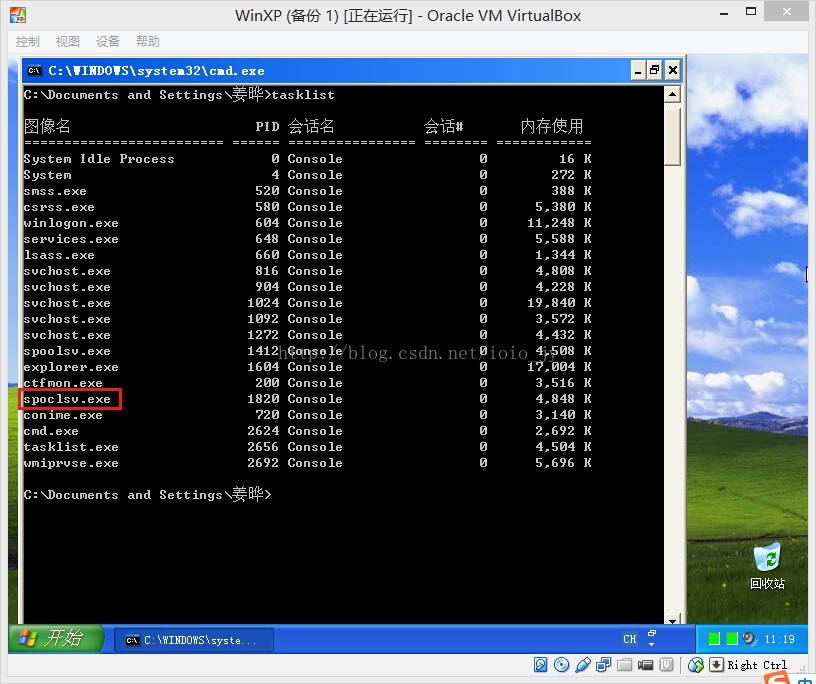The height and width of the screenshot is (684, 816).
Task: Click the lsass.exe process name
Action: click(59, 255)
